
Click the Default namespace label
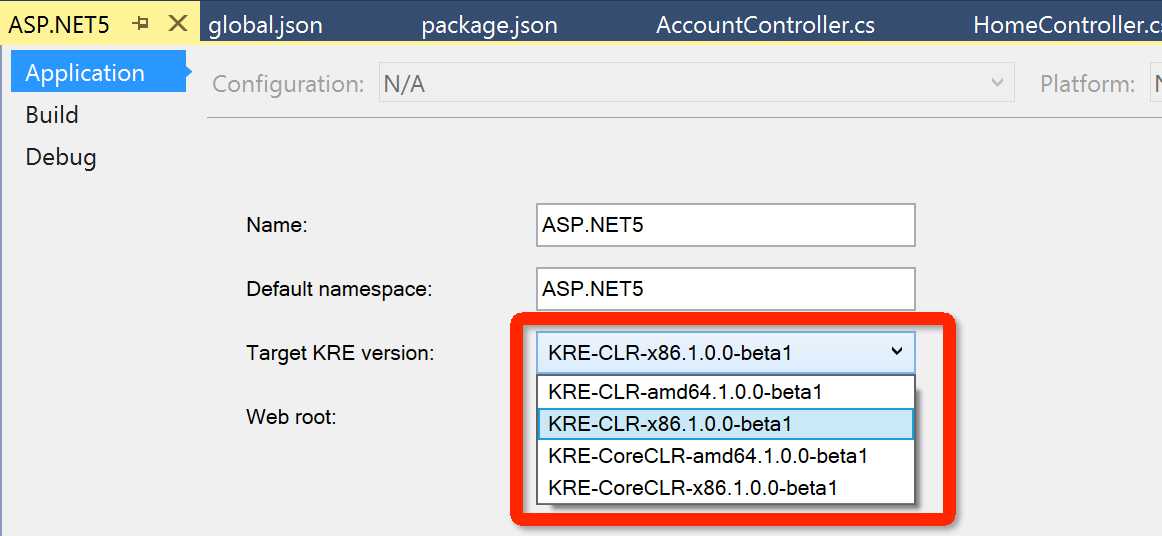coord(339,289)
